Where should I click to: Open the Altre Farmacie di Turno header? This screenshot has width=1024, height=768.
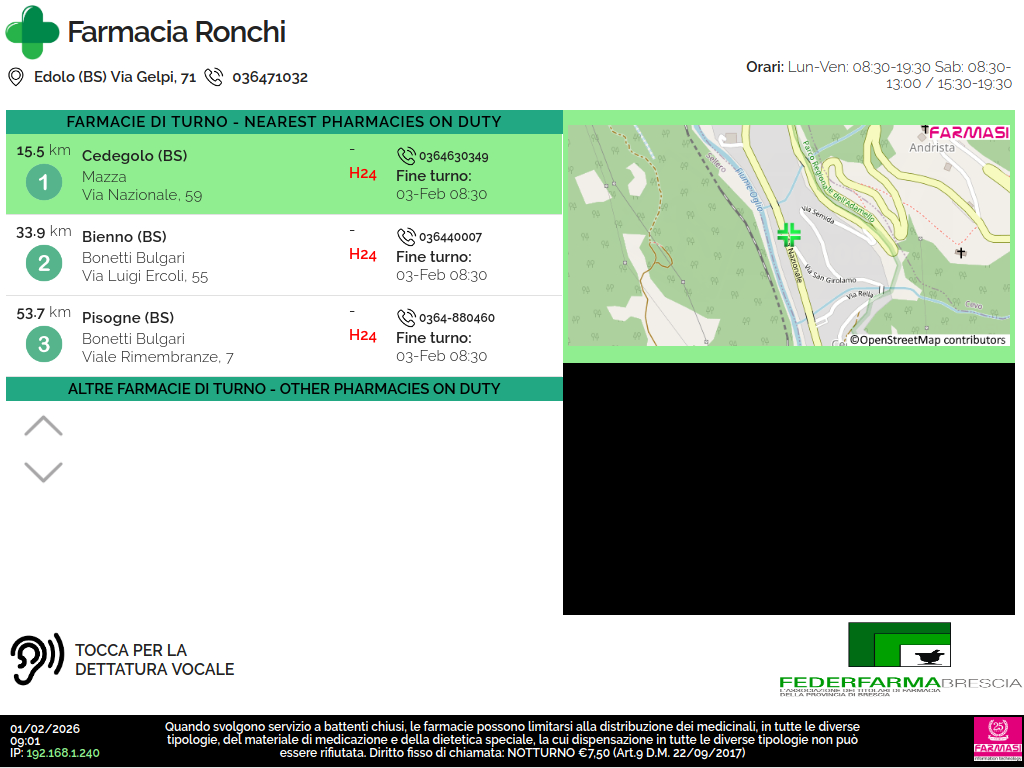click(x=284, y=389)
